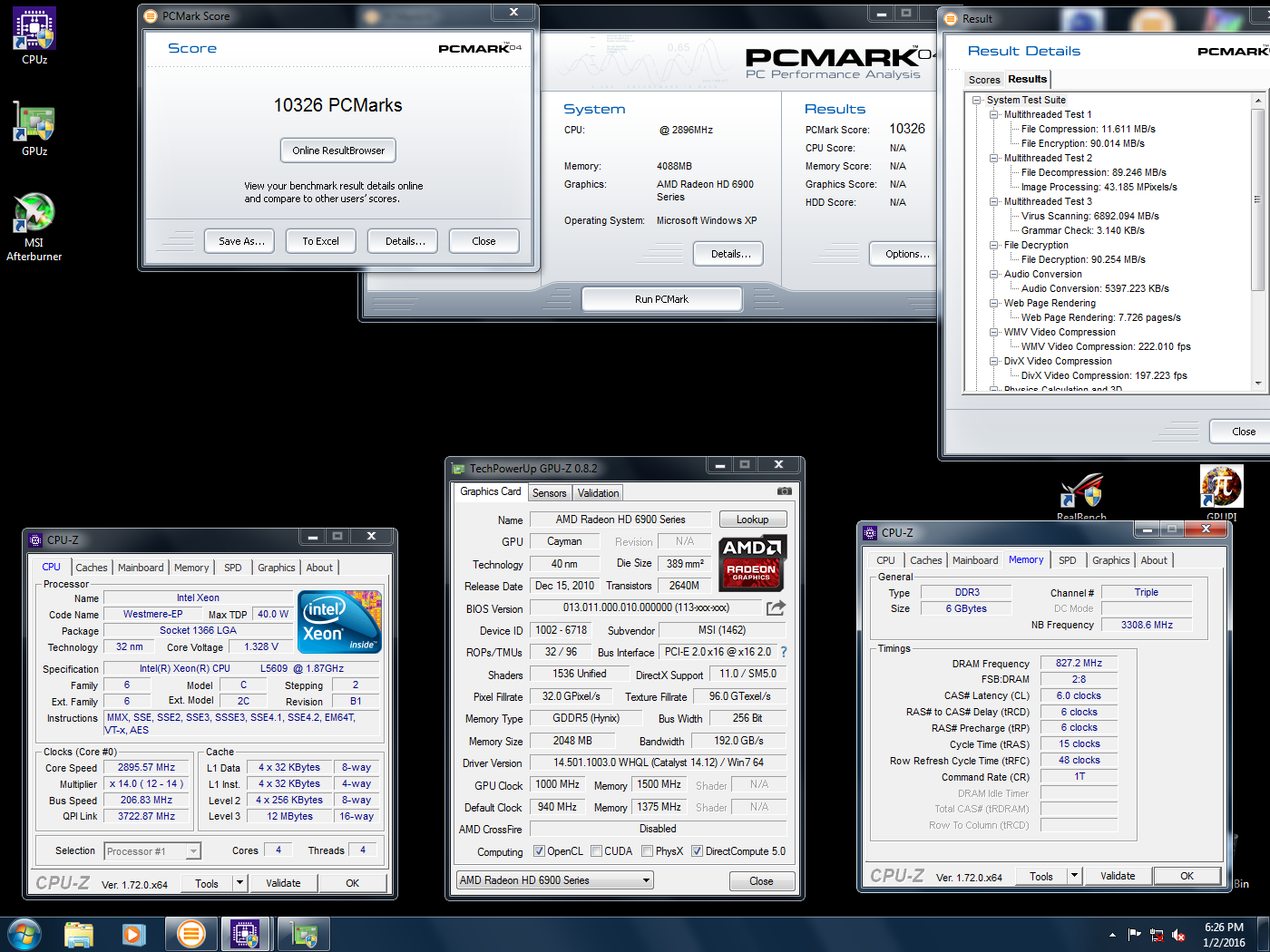This screenshot has height=952, width=1270.
Task: Launch MSI Afterburner desktop icon
Action: point(34,227)
